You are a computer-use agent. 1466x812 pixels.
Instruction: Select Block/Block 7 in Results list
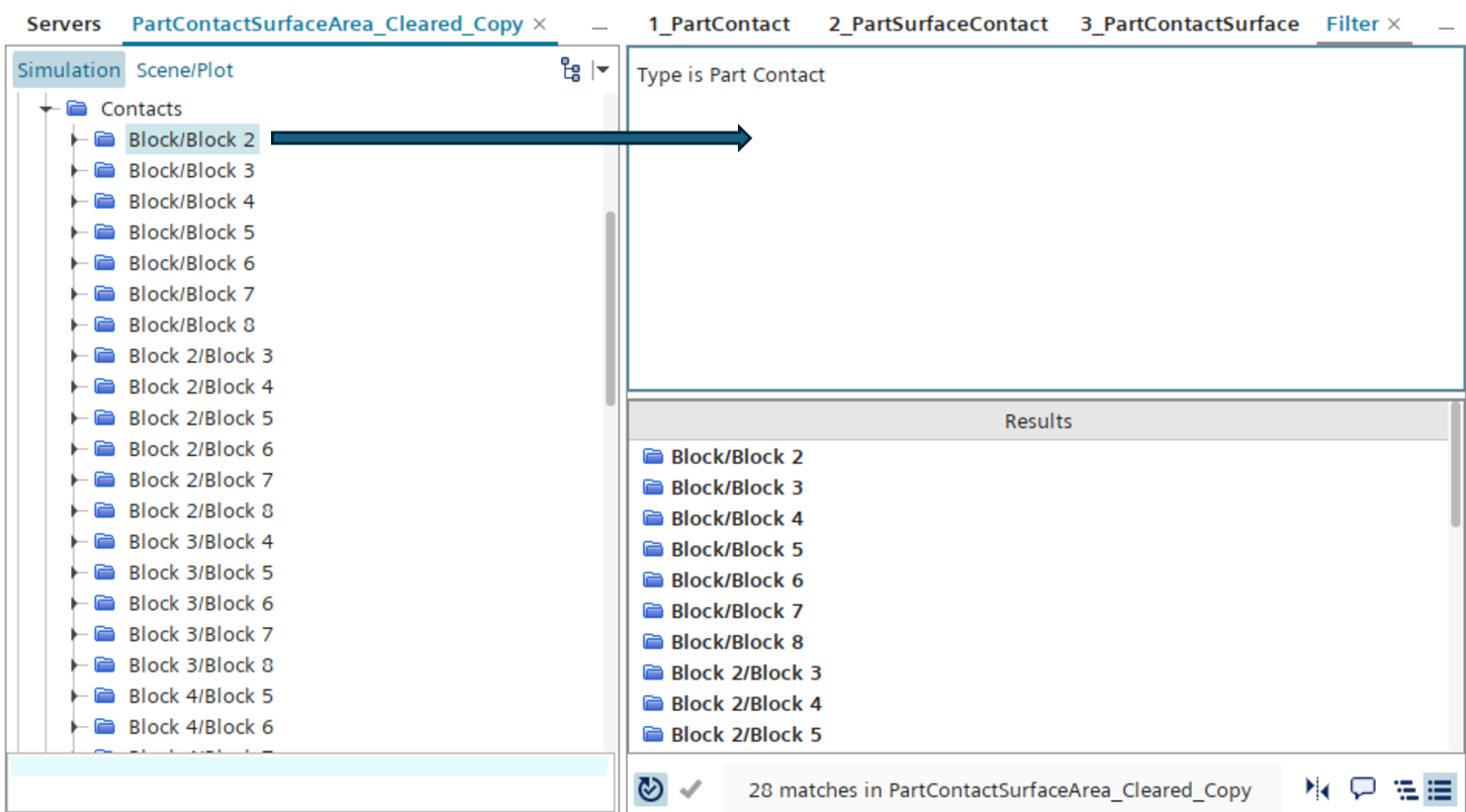(737, 610)
